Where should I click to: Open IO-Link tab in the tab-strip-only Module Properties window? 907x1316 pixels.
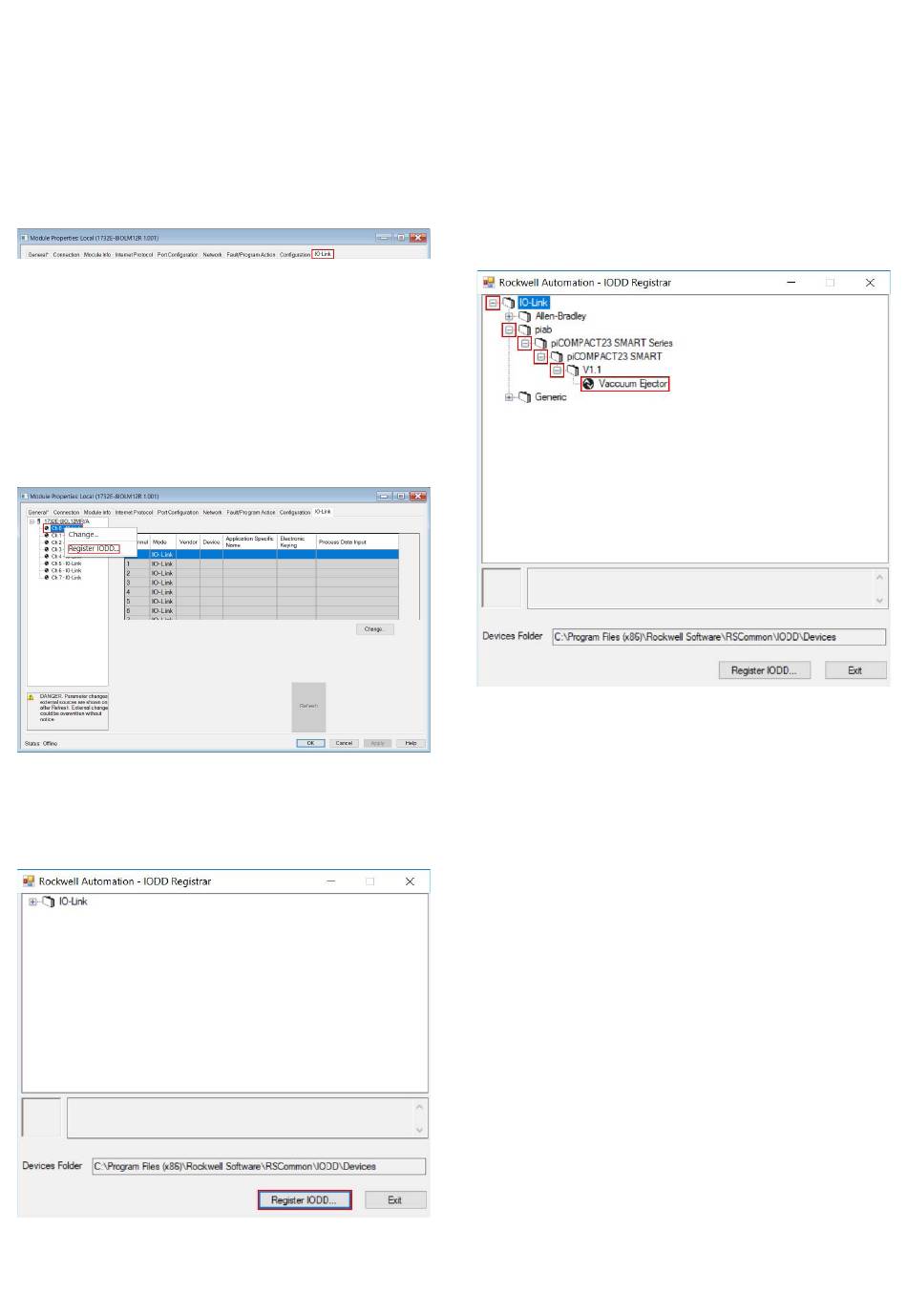pos(323,254)
